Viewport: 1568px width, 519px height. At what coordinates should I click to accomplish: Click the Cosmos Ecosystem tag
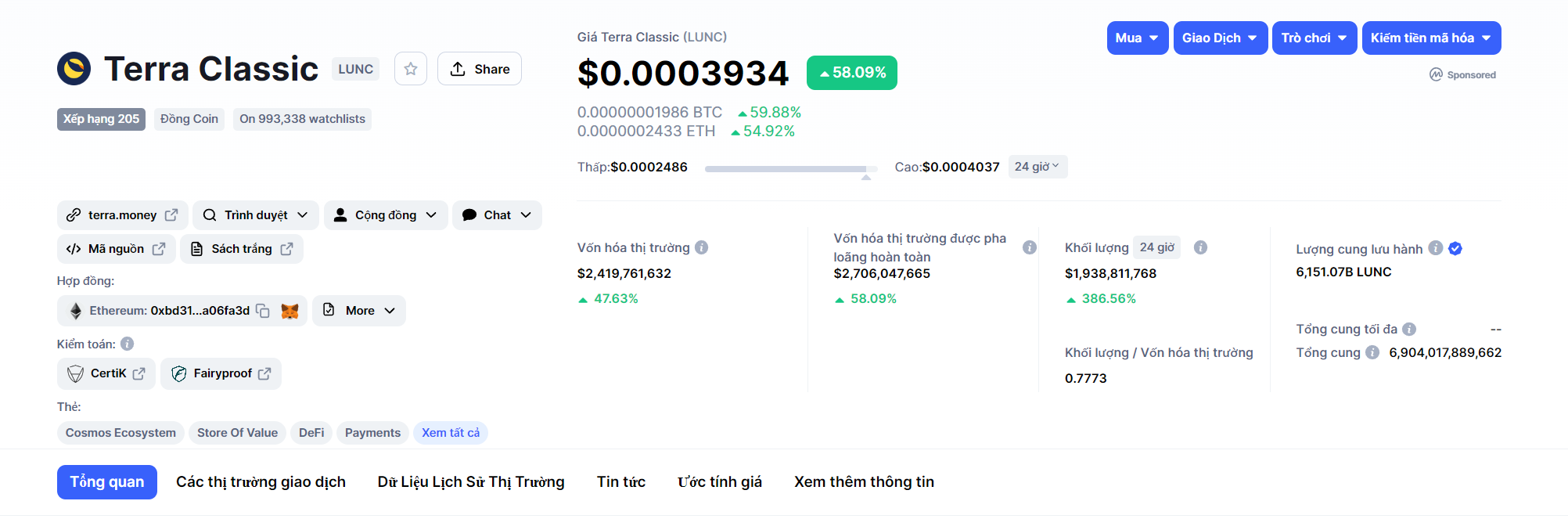[120, 433]
